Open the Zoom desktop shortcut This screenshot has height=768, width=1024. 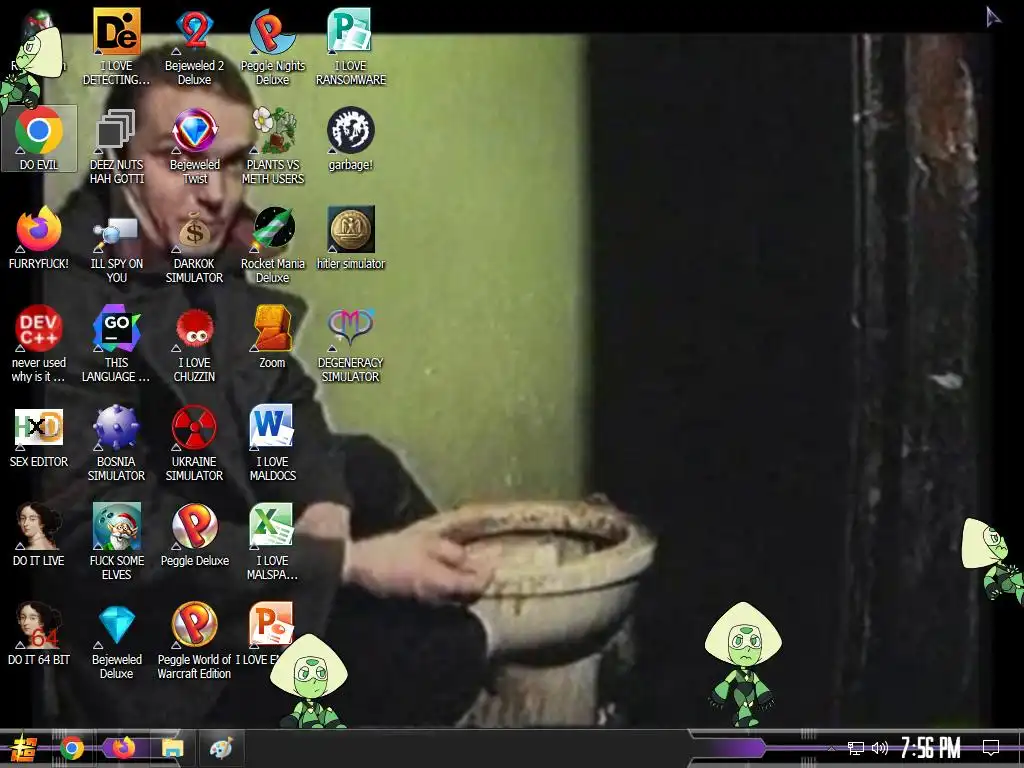click(x=272, y=328)
